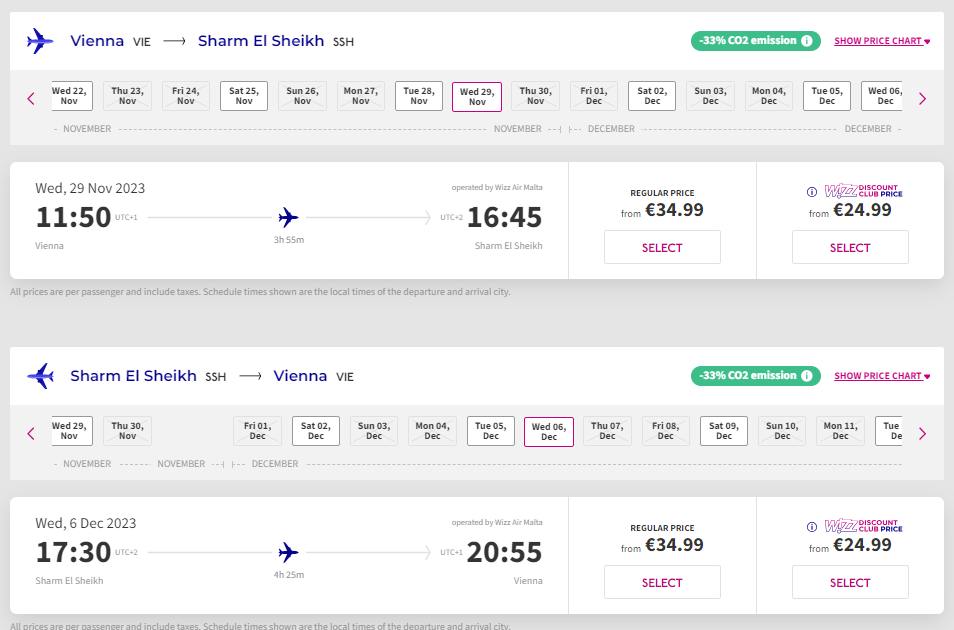Expand Show Price Chart for Sharm to Vienna

click(881, 376)
